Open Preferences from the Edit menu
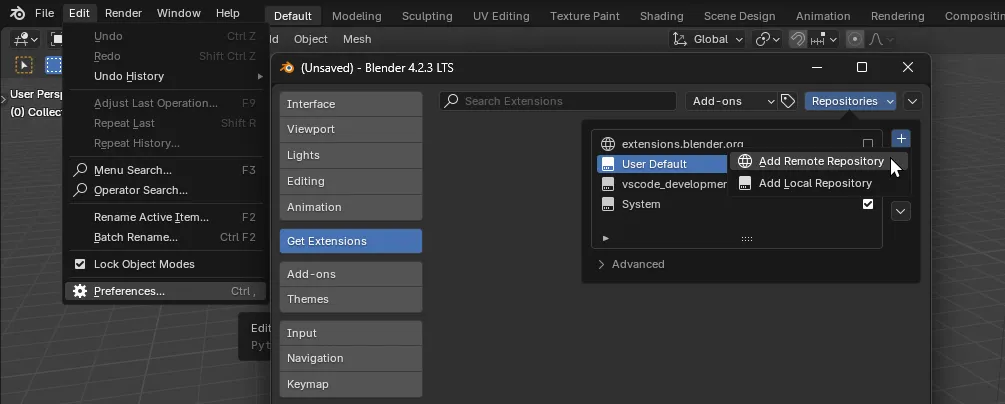This screenshot has height=404, width=1005. 166,291
